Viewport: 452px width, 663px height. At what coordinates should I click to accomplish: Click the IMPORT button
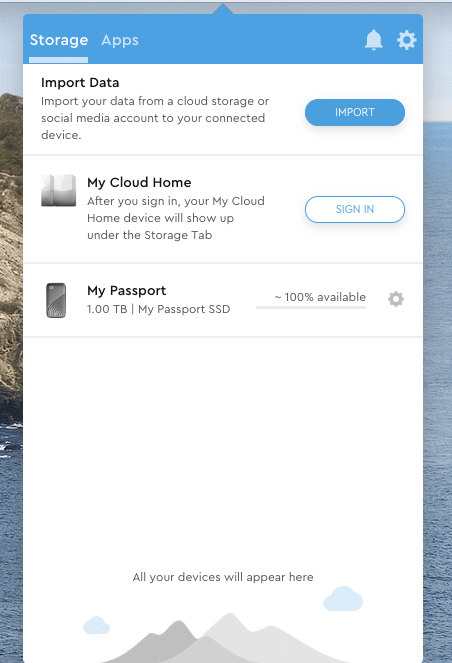tap(355, 112)
